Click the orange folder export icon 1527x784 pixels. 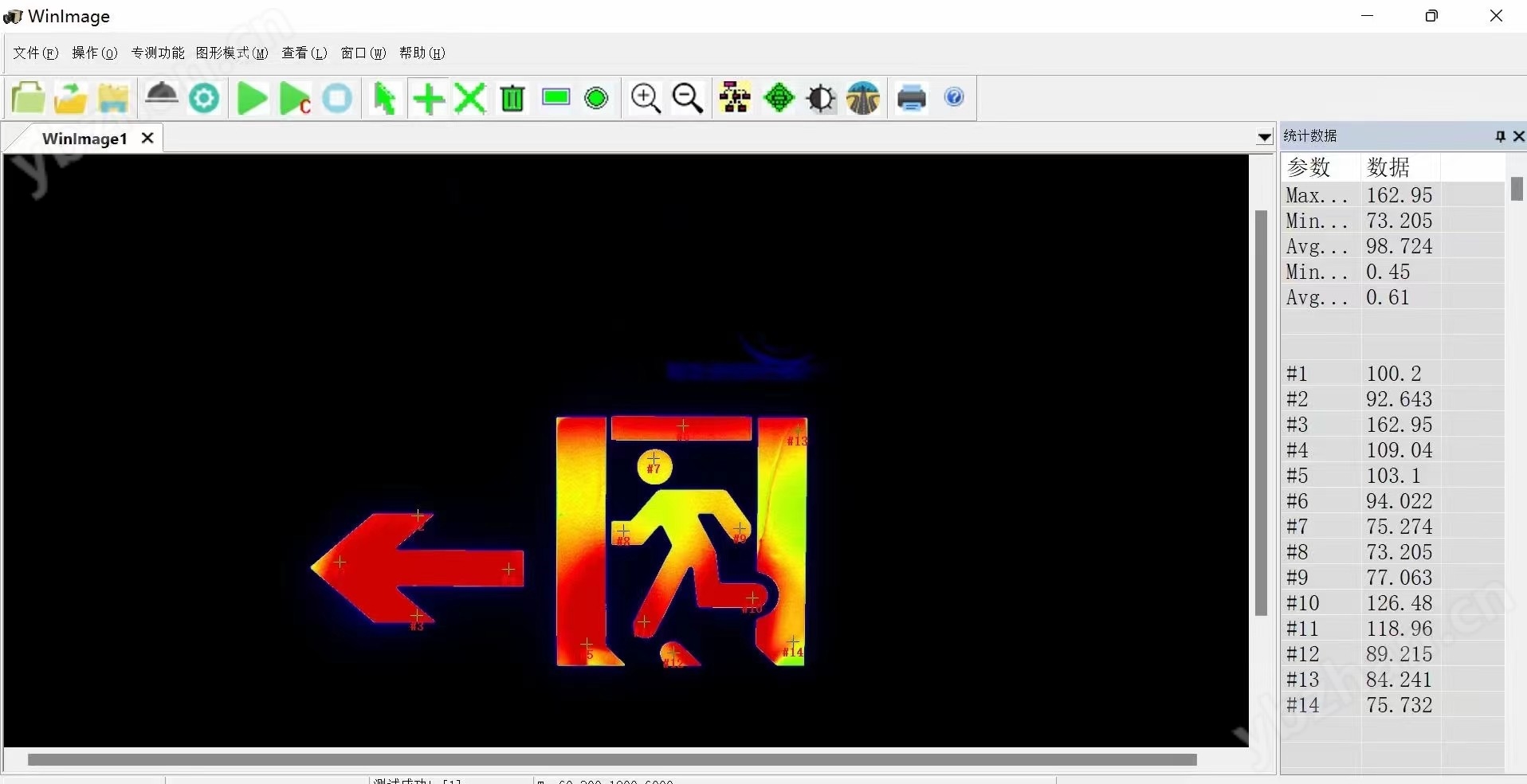pos(70,98)
